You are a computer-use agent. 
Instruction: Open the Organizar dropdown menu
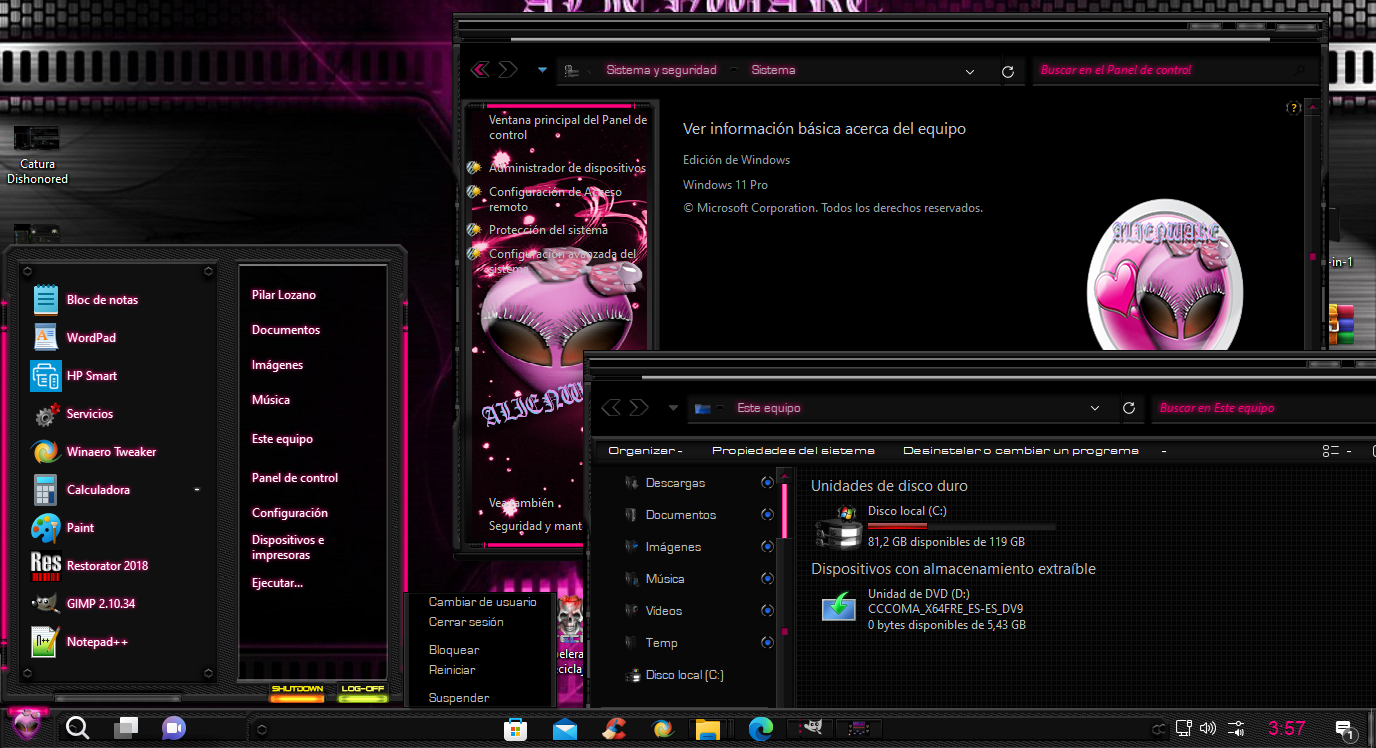[645, 450]
